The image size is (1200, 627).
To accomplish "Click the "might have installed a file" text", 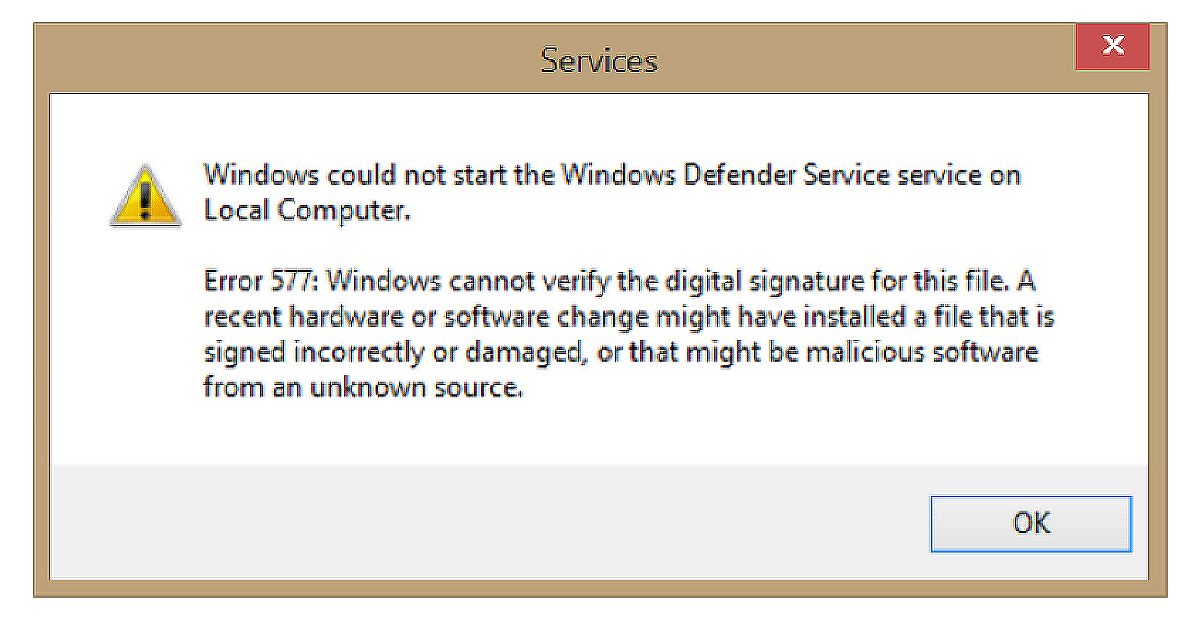I will click(x=811, y=318).
